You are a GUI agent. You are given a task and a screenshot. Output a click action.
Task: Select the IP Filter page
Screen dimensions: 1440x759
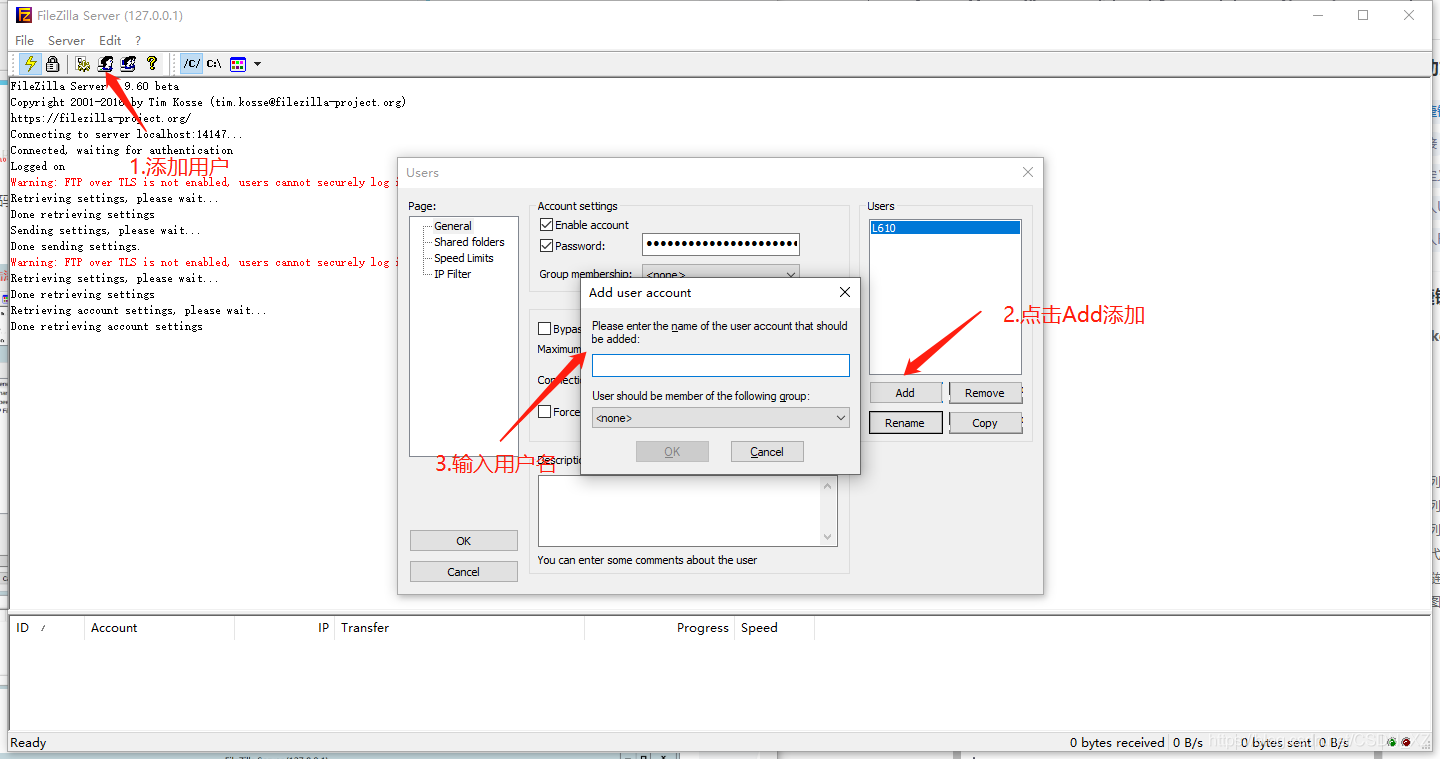tap(452, 274)
